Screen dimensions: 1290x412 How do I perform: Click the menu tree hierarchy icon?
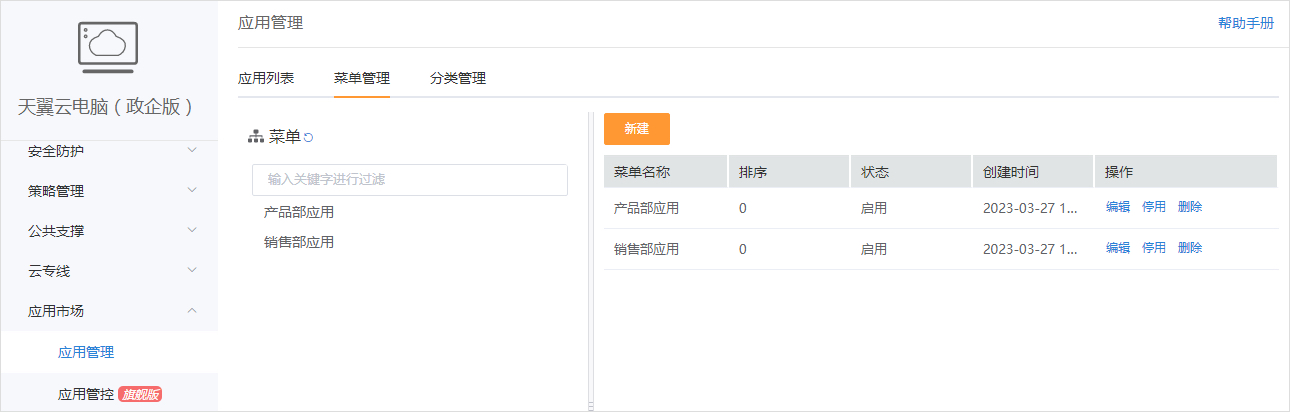pos(256,137)
